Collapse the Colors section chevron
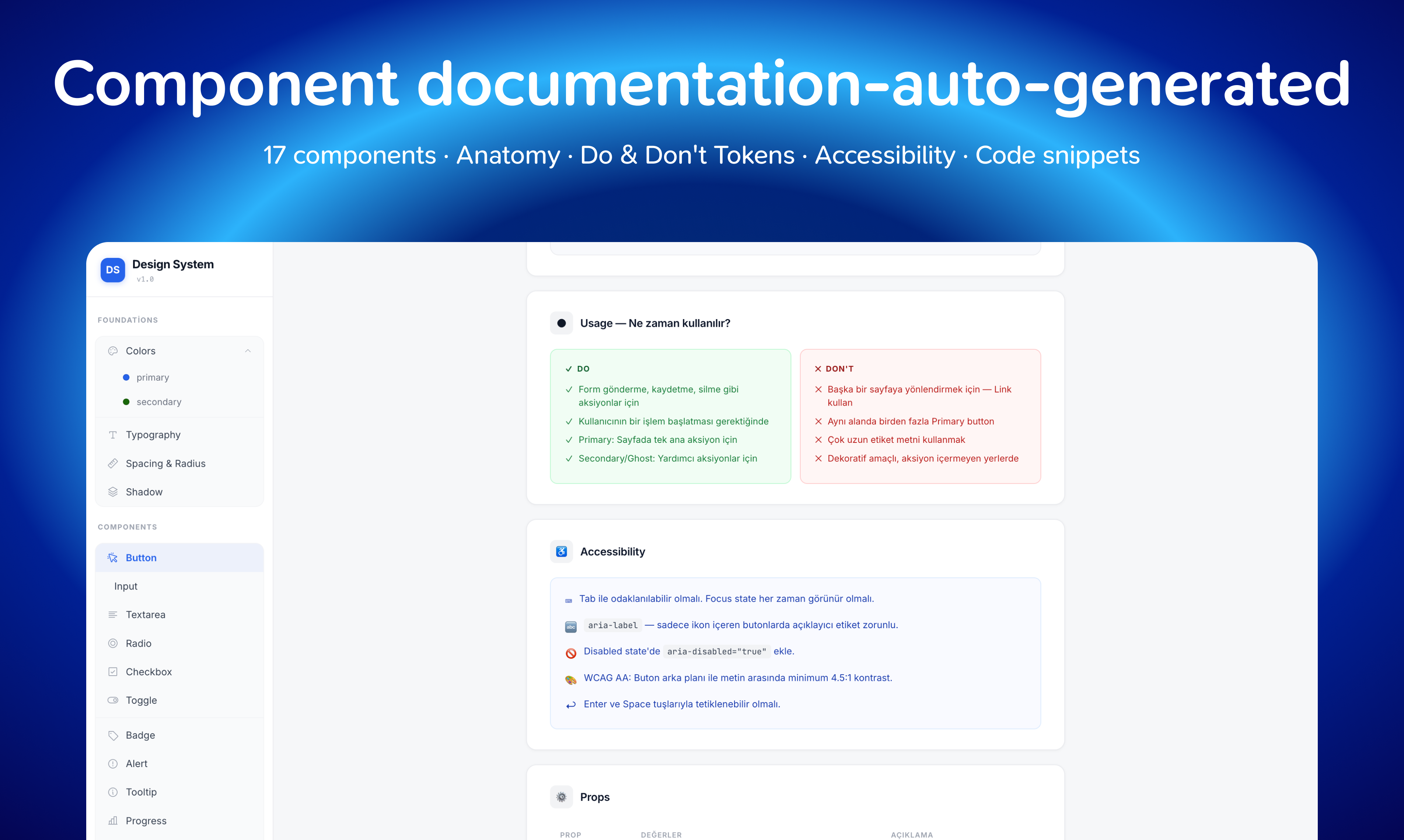The height and width of the screenshot is (840, 1404). pyautogui.click(x=248, y=351)
